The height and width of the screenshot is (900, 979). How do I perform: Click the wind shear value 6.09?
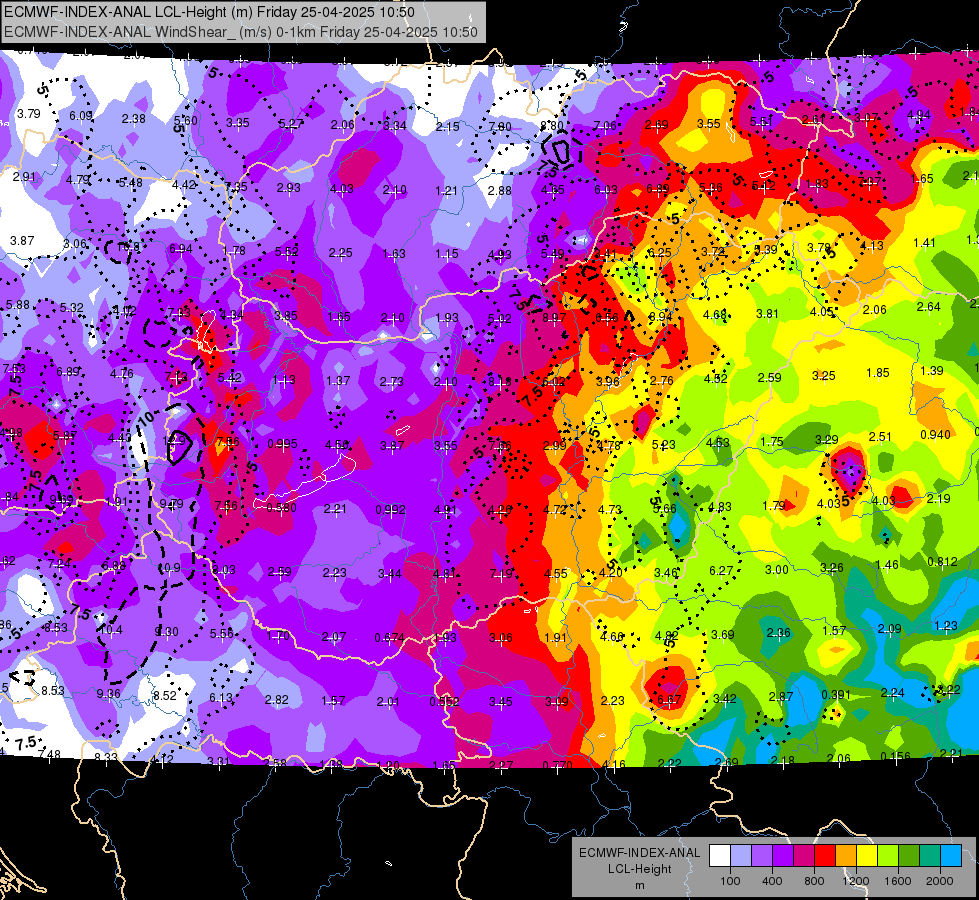click(x=81, y=116)
